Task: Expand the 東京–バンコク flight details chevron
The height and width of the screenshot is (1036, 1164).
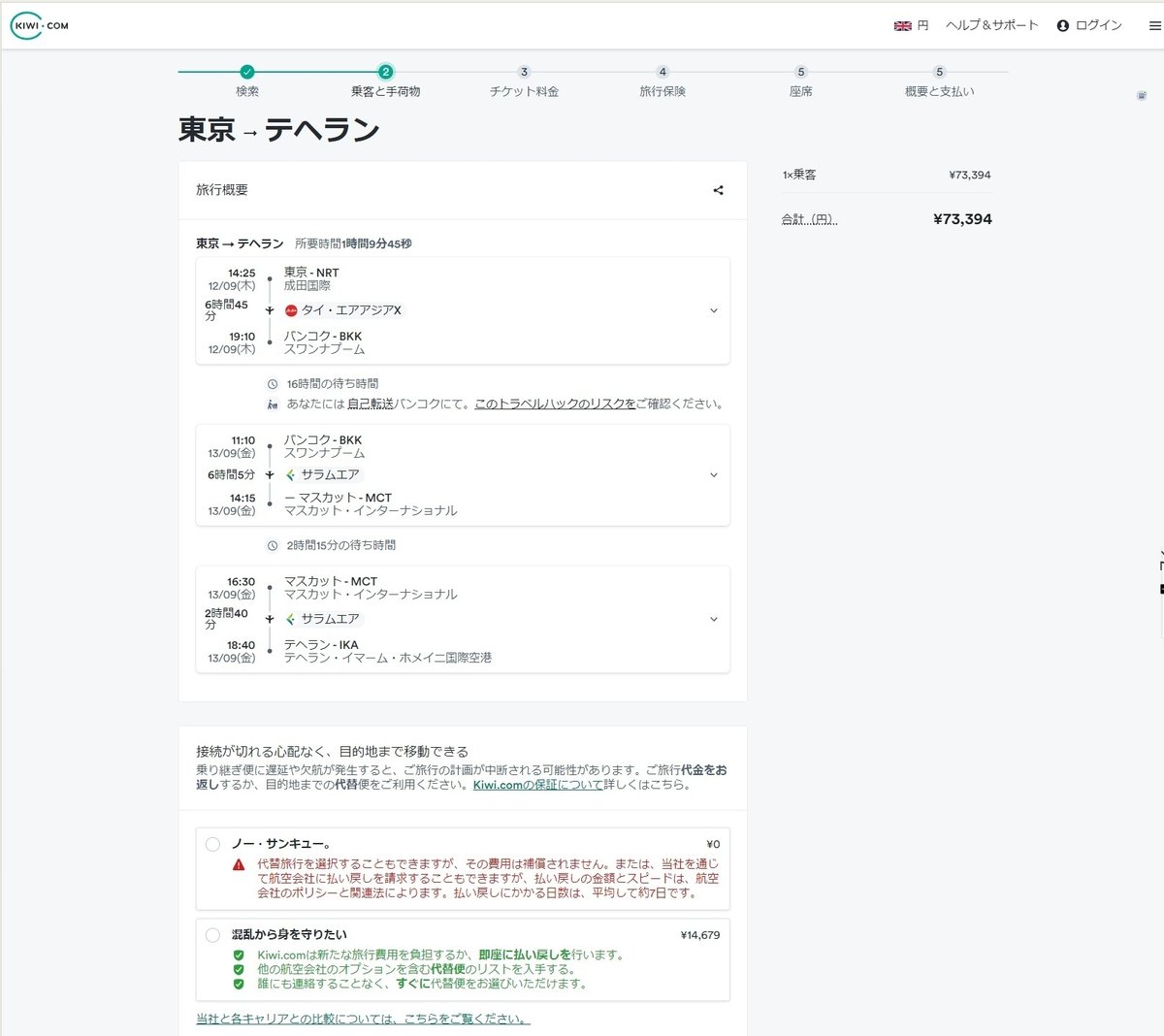Action: 714,310
